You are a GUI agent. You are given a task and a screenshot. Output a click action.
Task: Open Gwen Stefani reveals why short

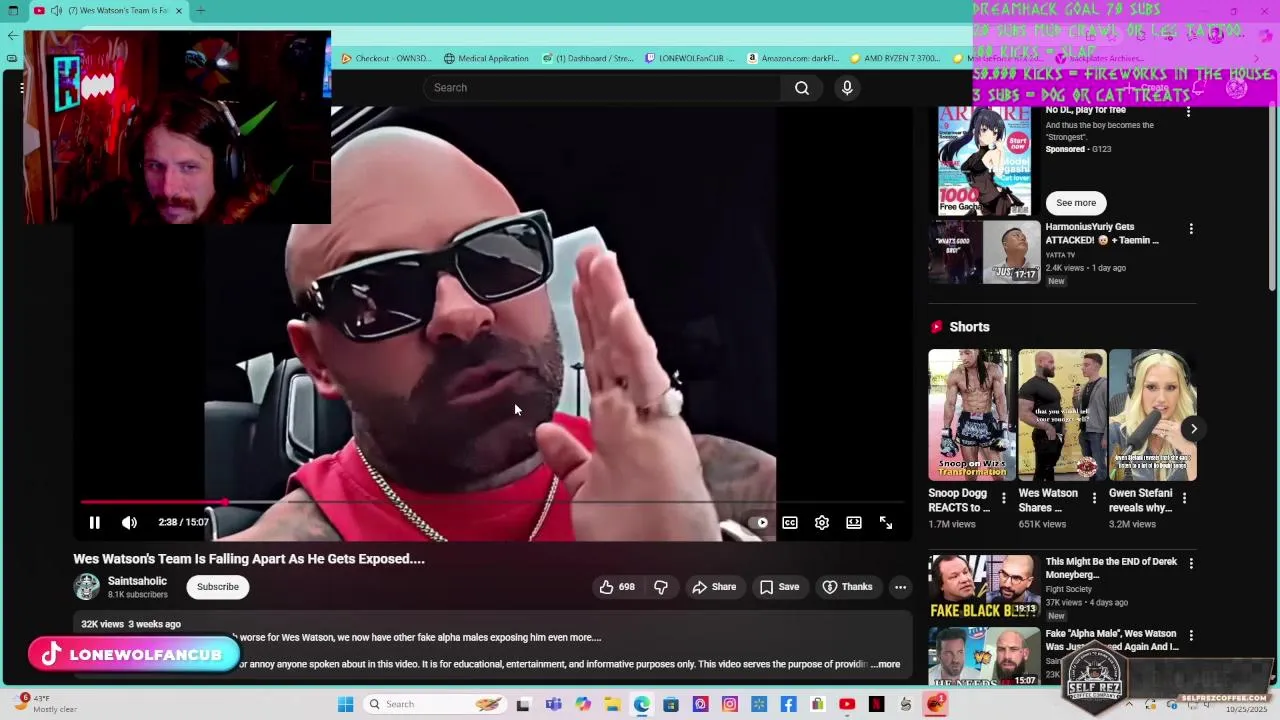[x=1153, y=415]
